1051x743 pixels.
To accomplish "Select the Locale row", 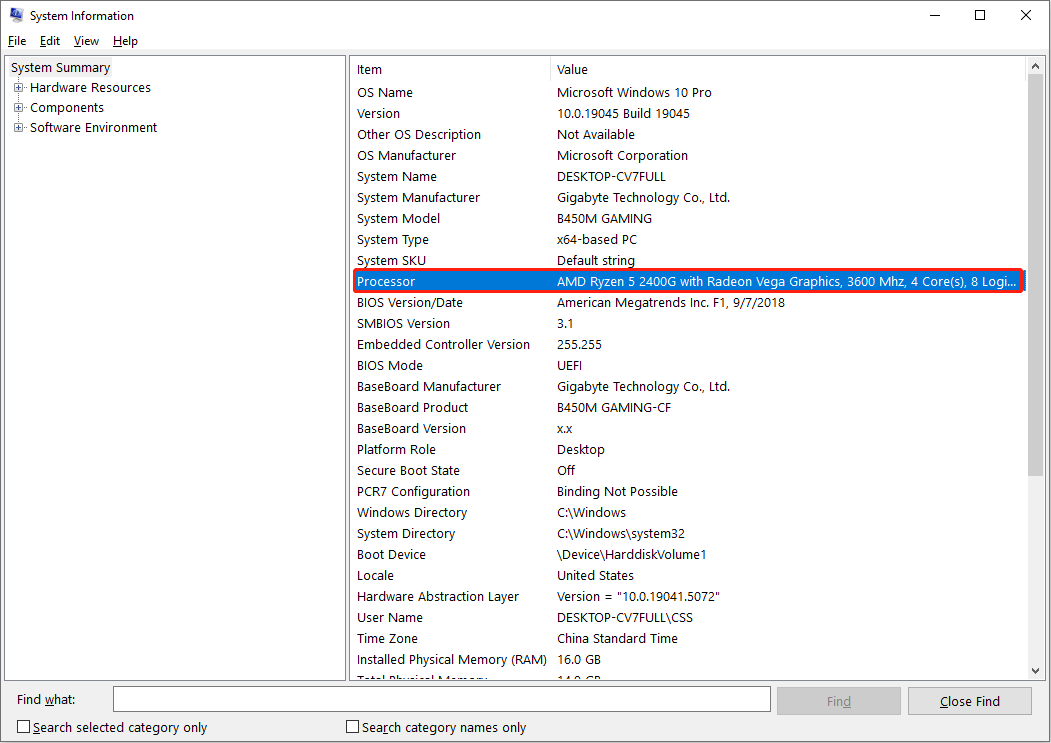I will [688, 575].
